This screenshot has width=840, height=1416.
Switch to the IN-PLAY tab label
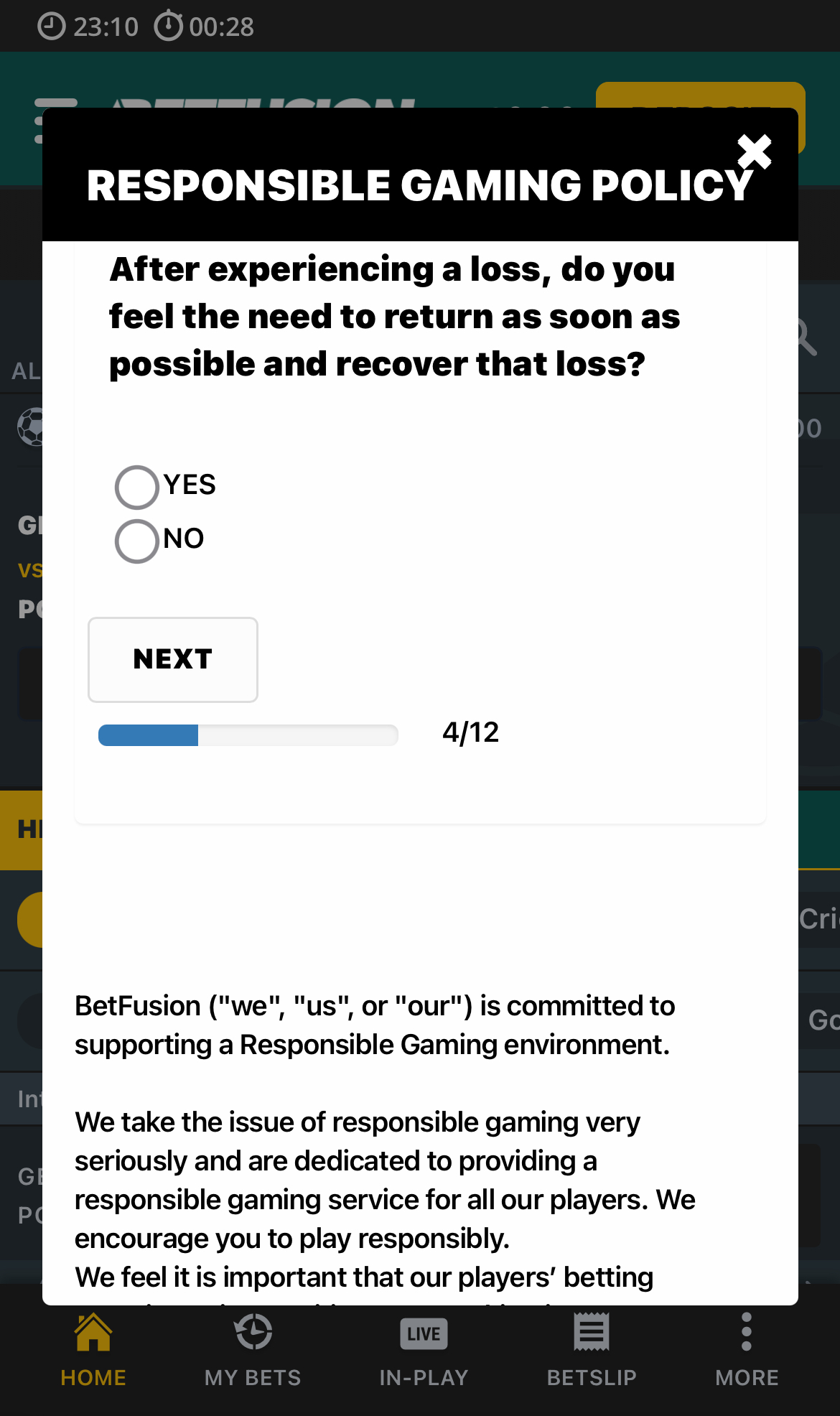pos(423,1377)
